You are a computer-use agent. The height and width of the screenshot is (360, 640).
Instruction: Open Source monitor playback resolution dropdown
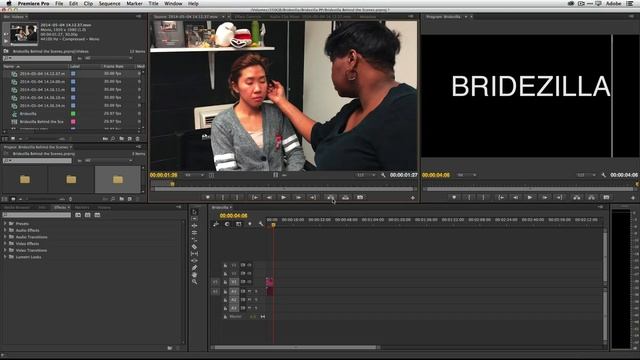365,175
